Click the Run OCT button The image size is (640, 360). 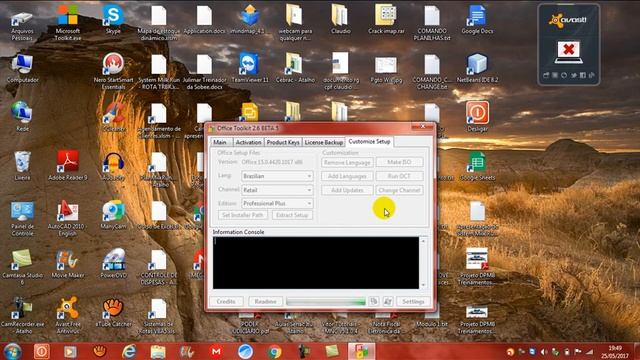click(399, 176)
